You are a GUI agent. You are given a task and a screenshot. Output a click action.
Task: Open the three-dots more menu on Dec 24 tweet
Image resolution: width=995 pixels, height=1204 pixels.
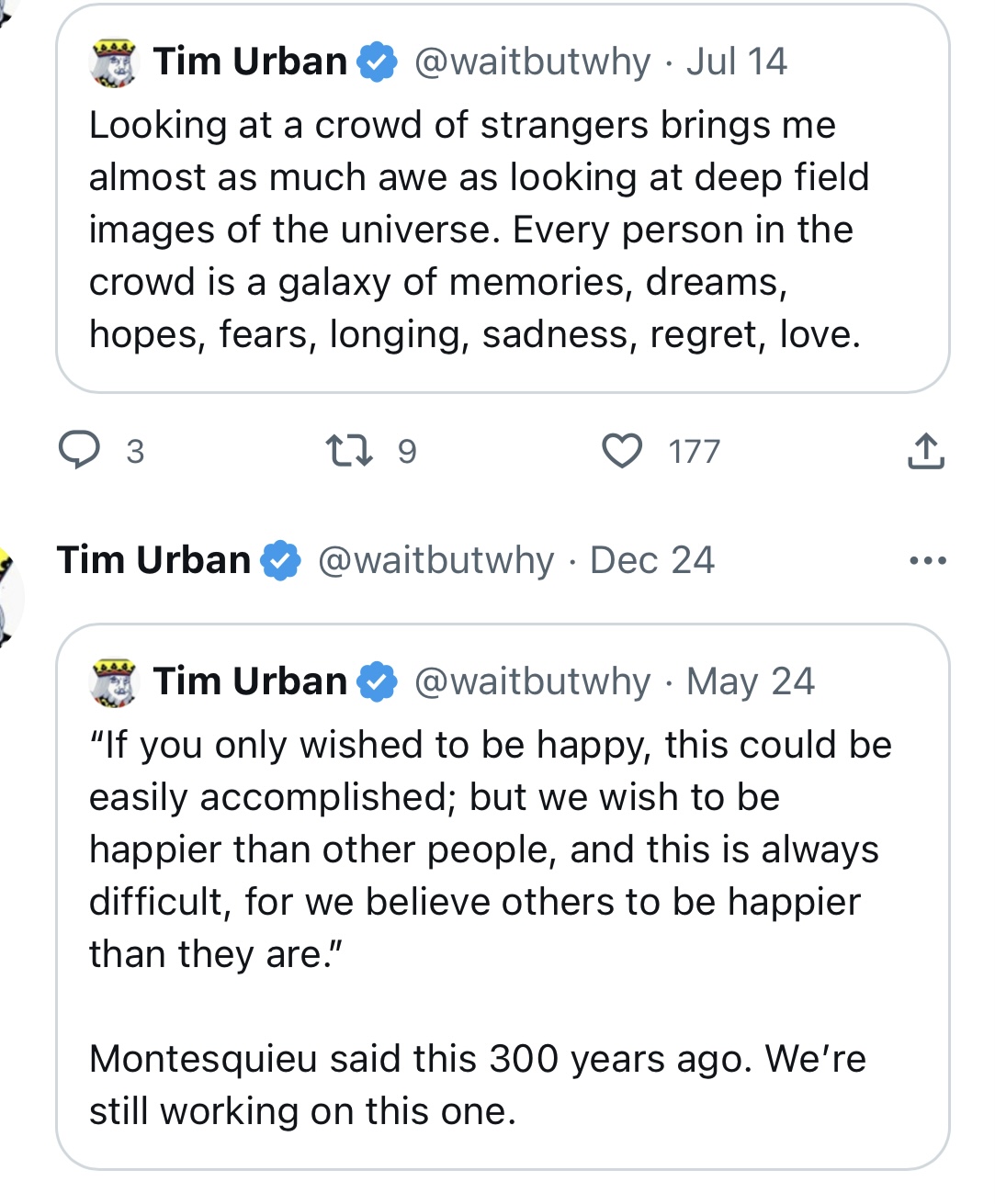pos(927,560)
